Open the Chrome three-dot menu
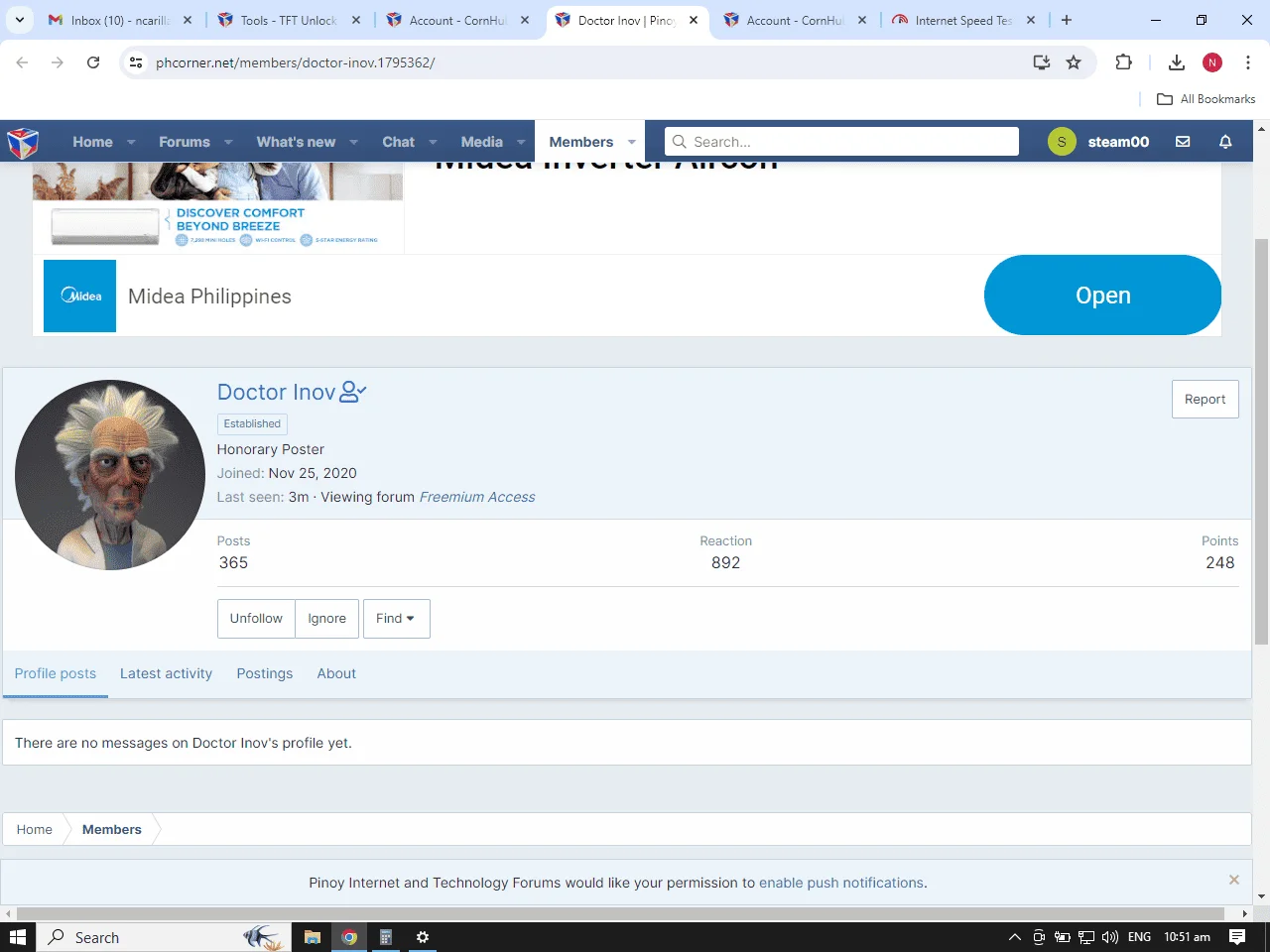This screenshot has height=952, width=1270. [x=1248, y=62]
